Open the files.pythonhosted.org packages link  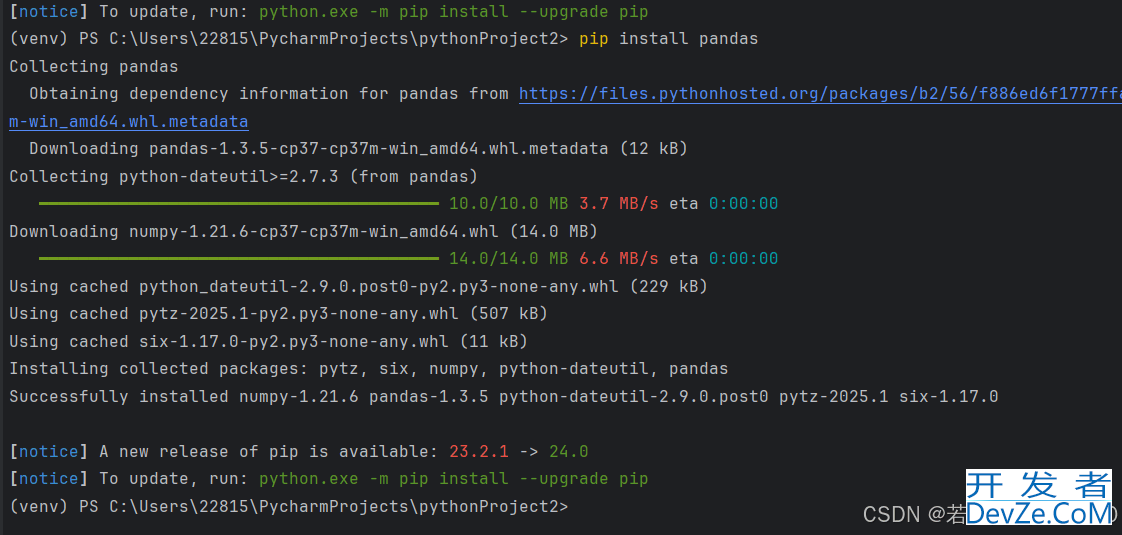[x=820, y=94]
